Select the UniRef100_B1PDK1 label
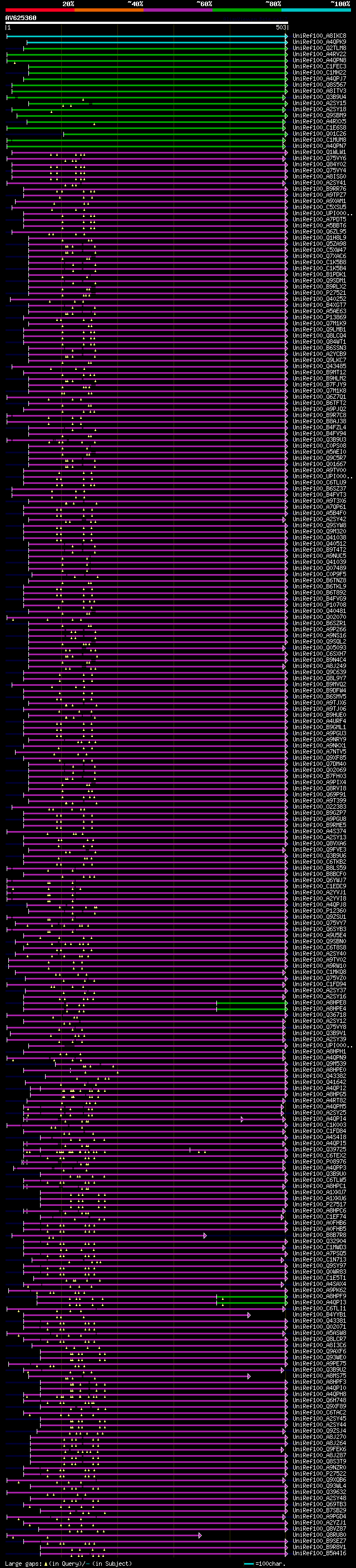 tap(319, 275)
